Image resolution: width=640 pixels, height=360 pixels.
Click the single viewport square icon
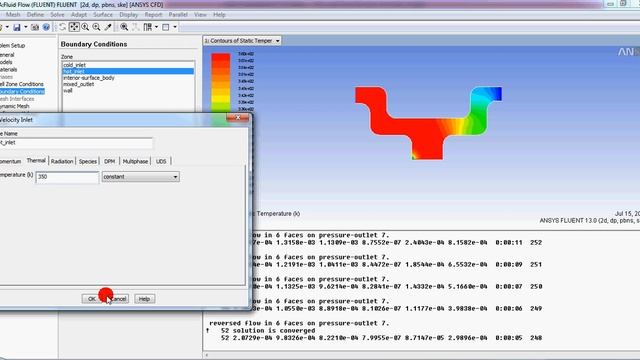pos(166,27)
